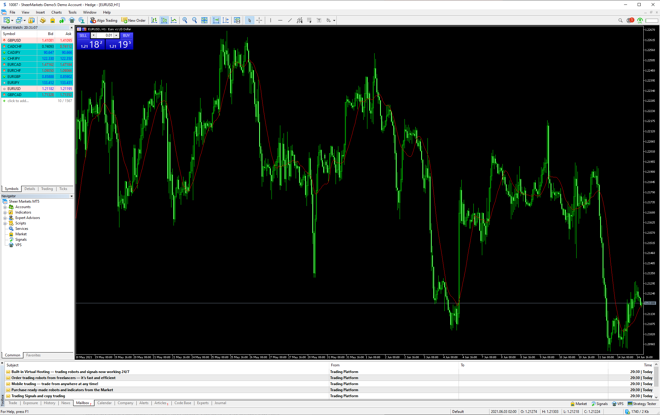Draw a horizontal line
Screen dimensions: 660x415
(280, 20)
